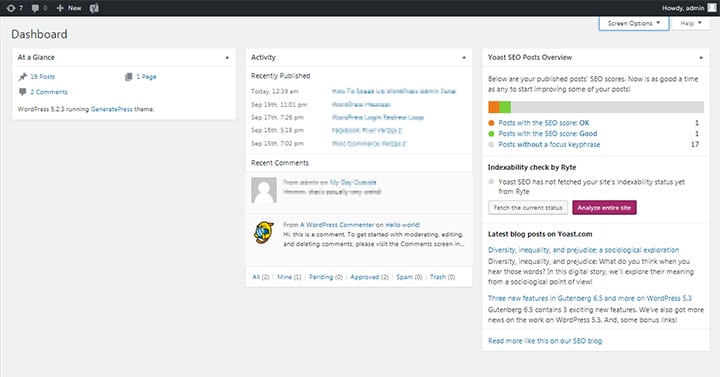Open the A WordPress Commenter author link

(337, 225)
